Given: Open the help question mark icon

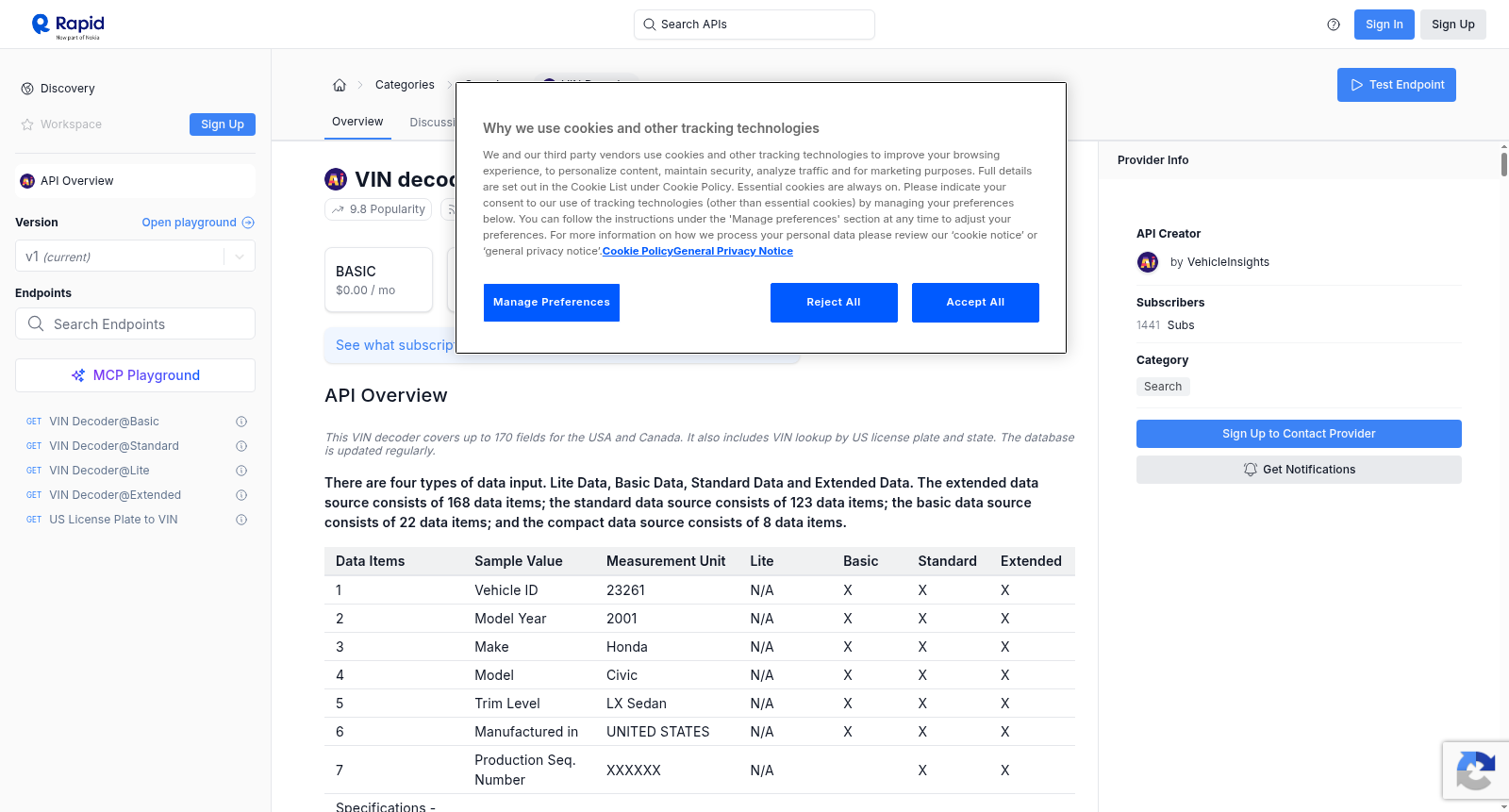Looking at the screenshot, I should tap(1334, 25).
